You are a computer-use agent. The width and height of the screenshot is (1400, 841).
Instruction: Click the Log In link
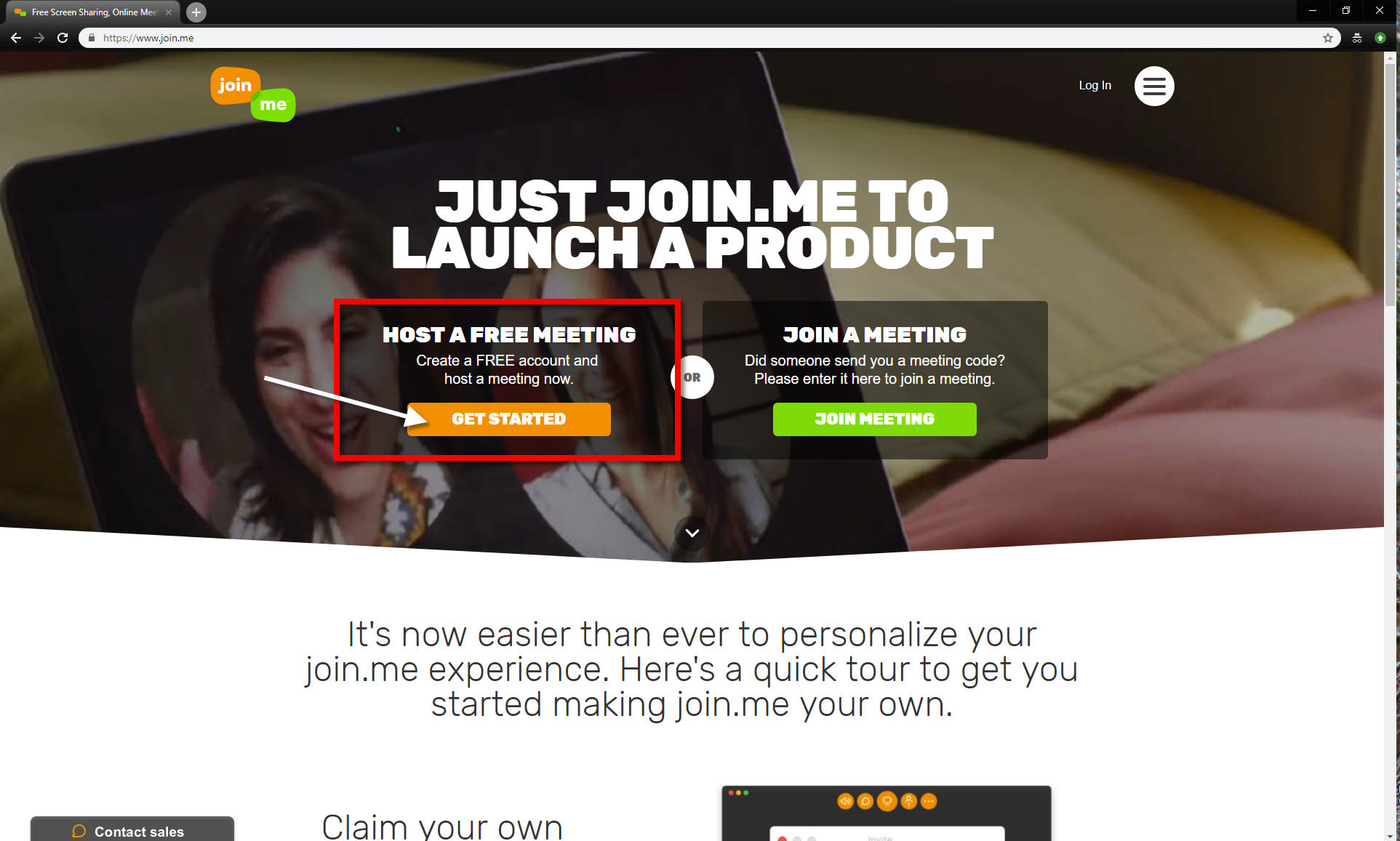coord(1095,85)
